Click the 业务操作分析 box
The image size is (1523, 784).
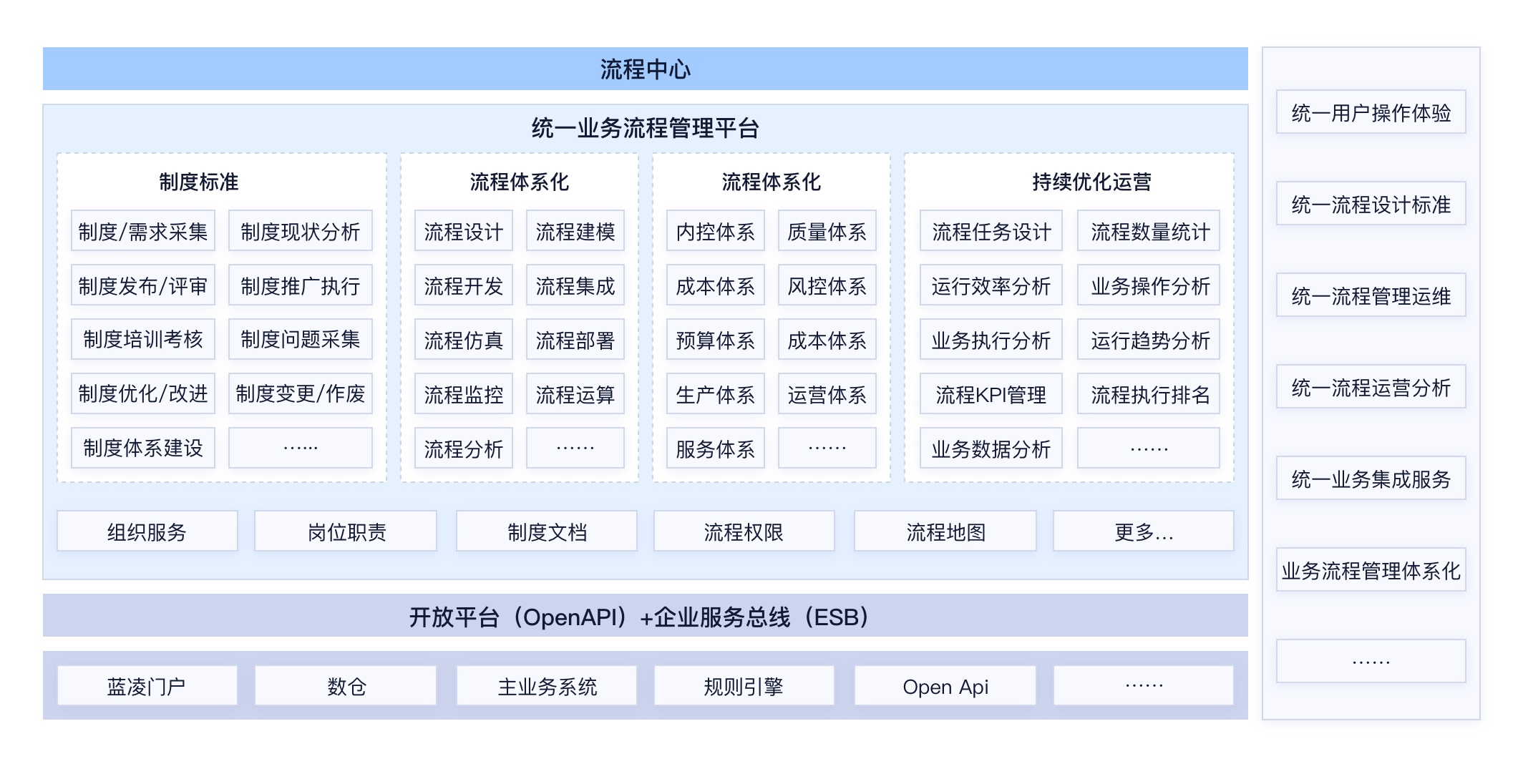coord(1149,285)
